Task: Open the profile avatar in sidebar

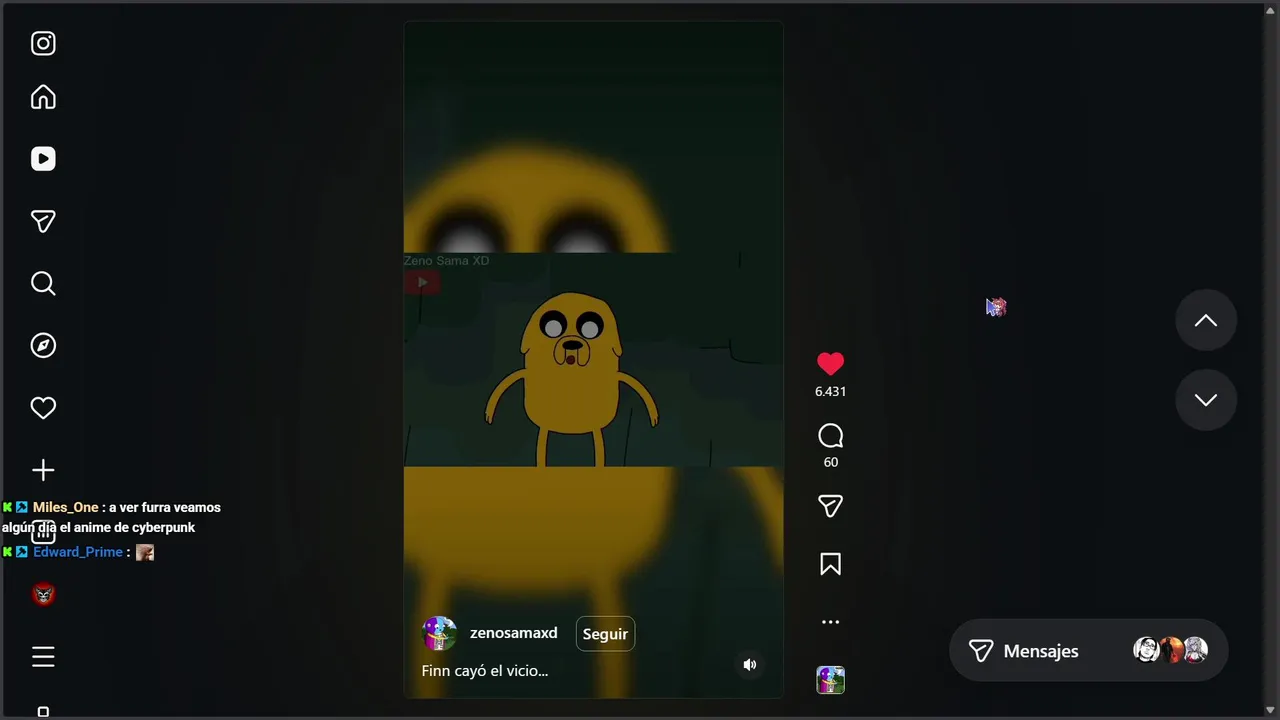Action: (43, 595)
